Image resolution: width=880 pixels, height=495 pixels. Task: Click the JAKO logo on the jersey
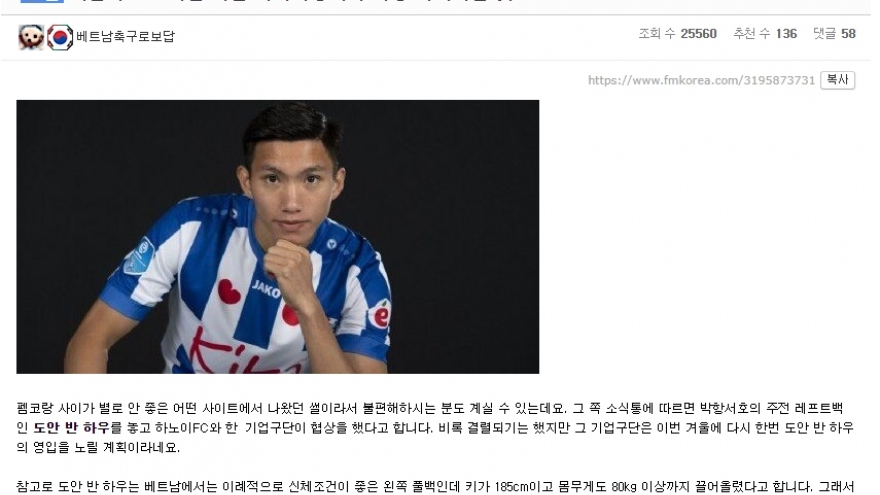266,290
